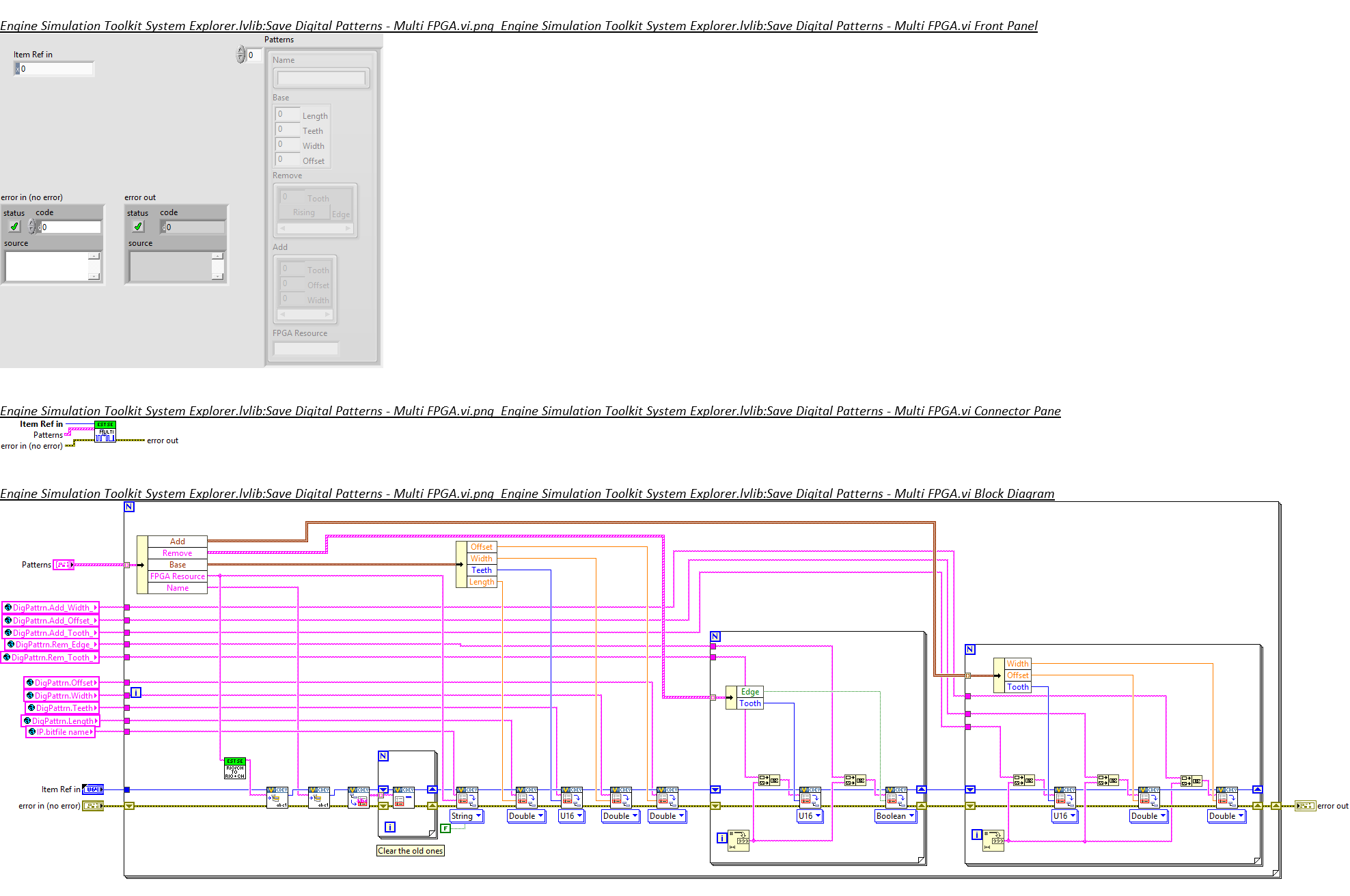Click the Patterns array terminal on diagram
This screenshot has width=1350, height=896.
(x=64, y=565)
